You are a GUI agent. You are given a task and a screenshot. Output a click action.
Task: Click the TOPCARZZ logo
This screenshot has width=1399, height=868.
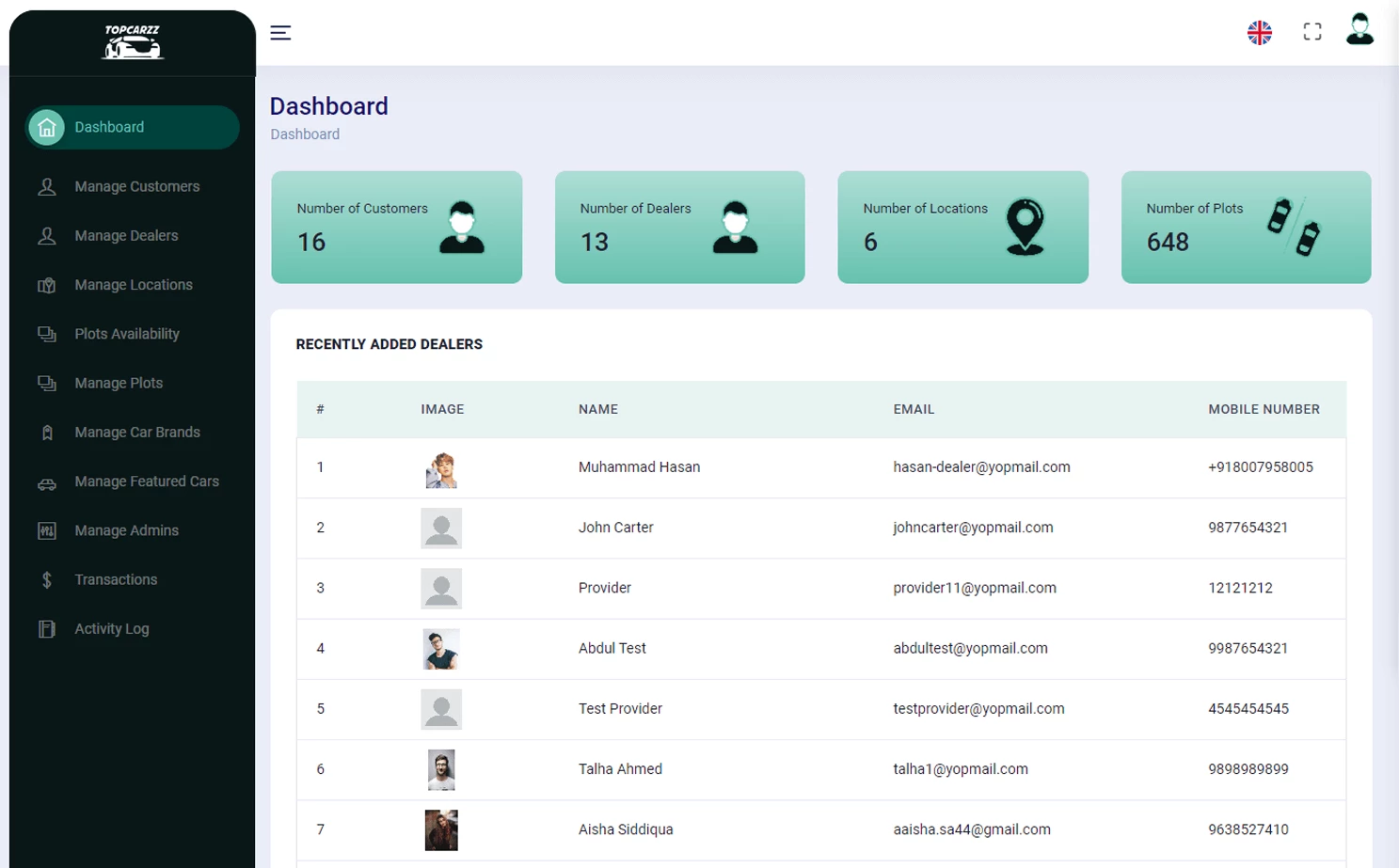[x=131, y=42]
